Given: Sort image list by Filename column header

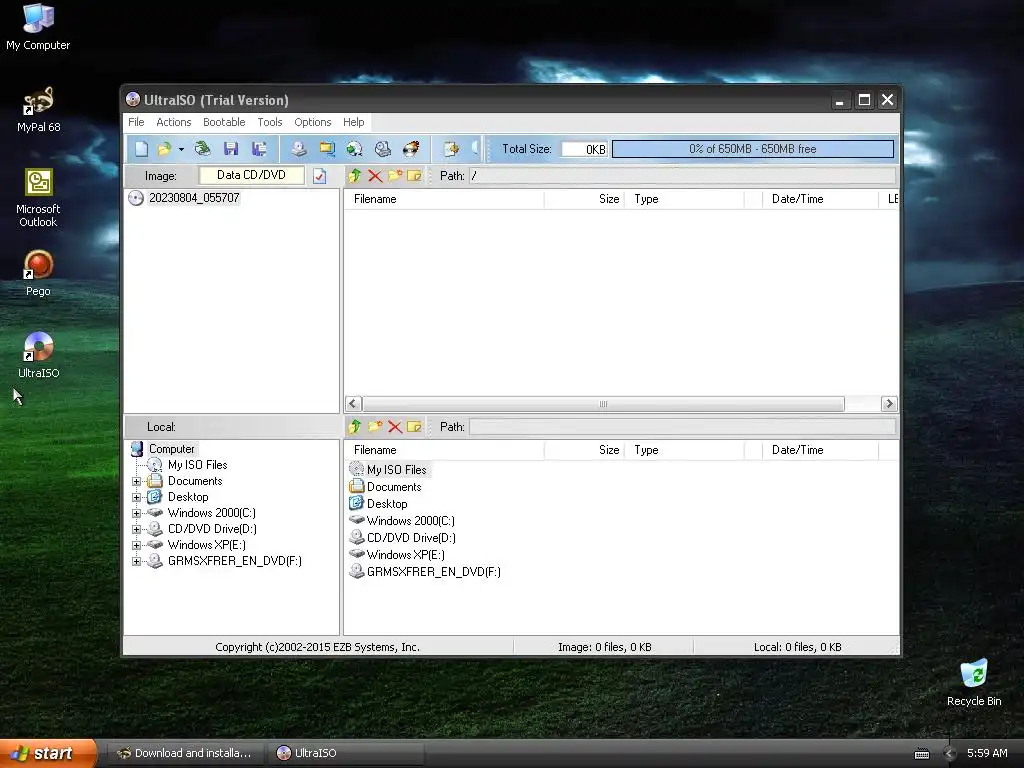Looking at the screenshot, I should pyautogui.click(x=444, y=199).
